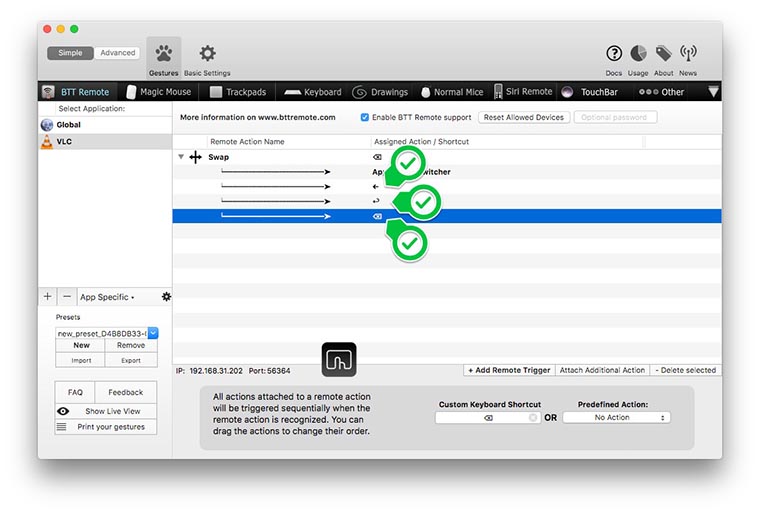Click 'Port: 56364' text
The height and width of the screenshot is (513, 760).
point(269,370)
